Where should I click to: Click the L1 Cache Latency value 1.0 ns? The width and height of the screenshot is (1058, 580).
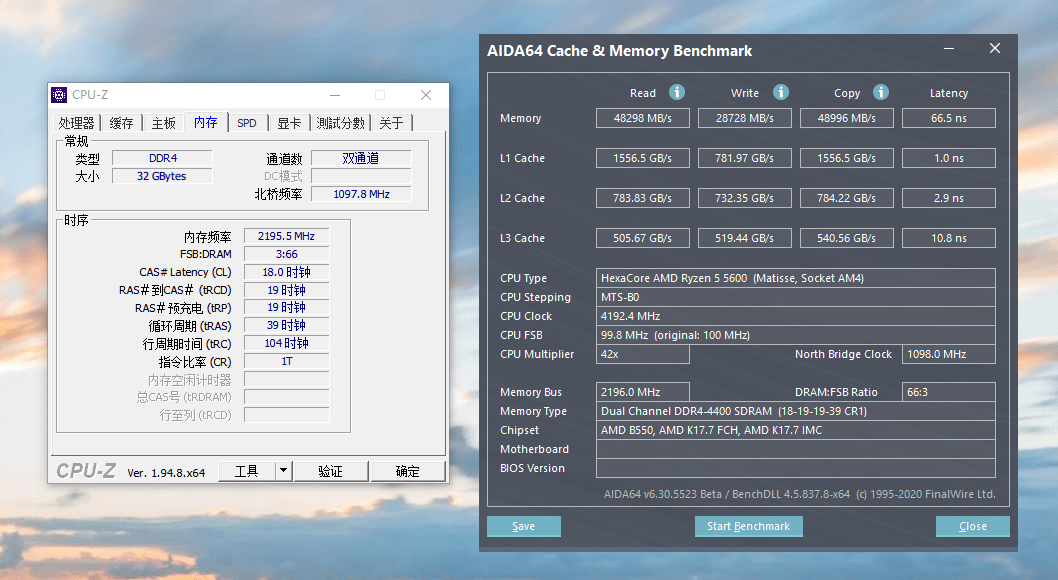pos(949,158)
